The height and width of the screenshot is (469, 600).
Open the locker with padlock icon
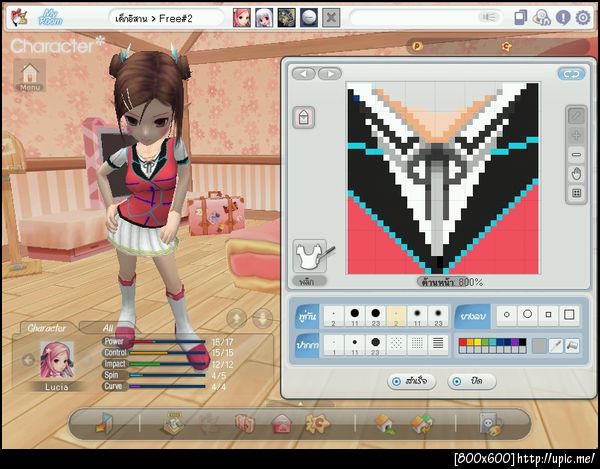click(491, 424)
